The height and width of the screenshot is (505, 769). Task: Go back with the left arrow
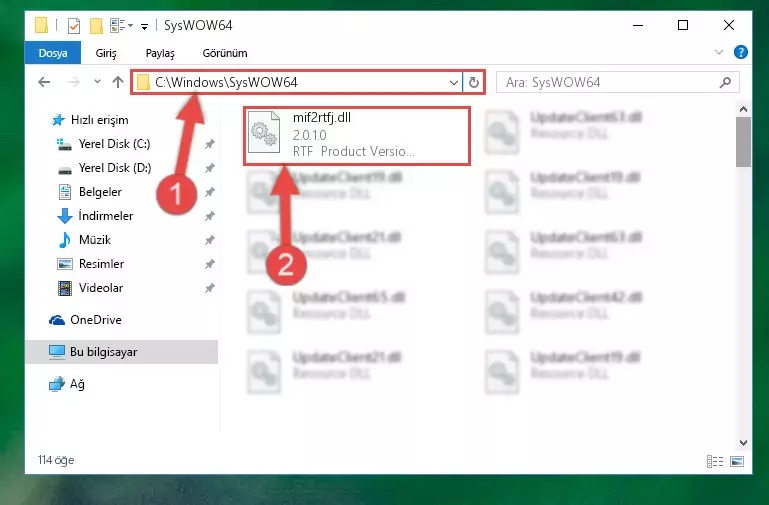(x=44, y=82)
